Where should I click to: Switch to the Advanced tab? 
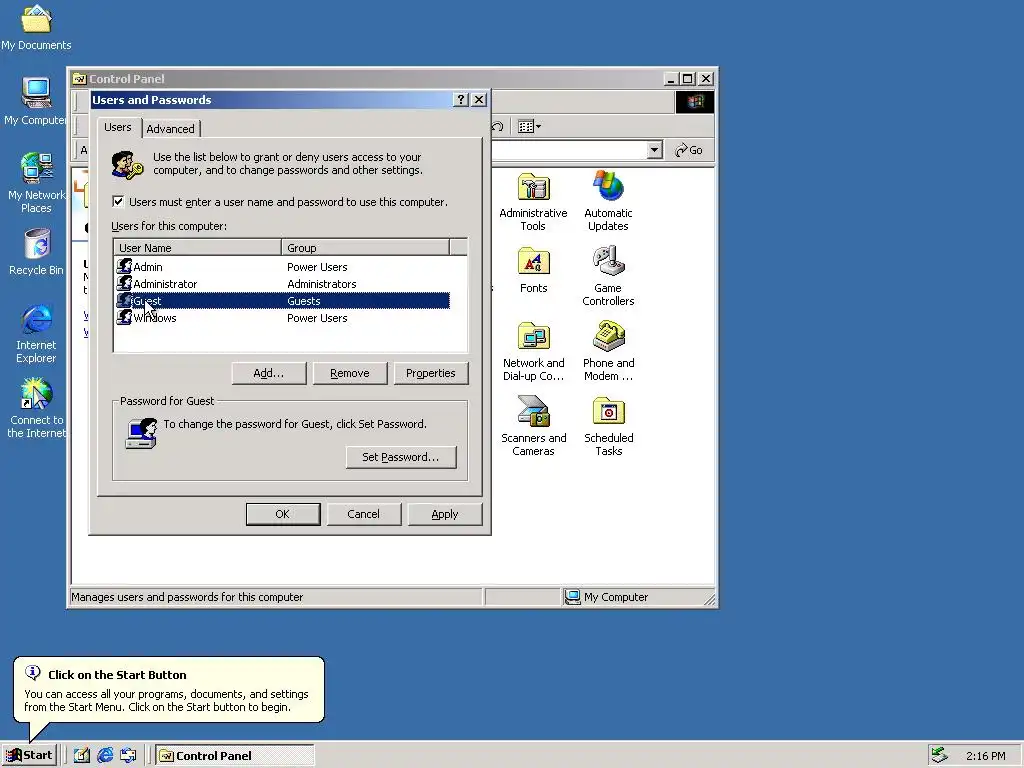(170, 129)
